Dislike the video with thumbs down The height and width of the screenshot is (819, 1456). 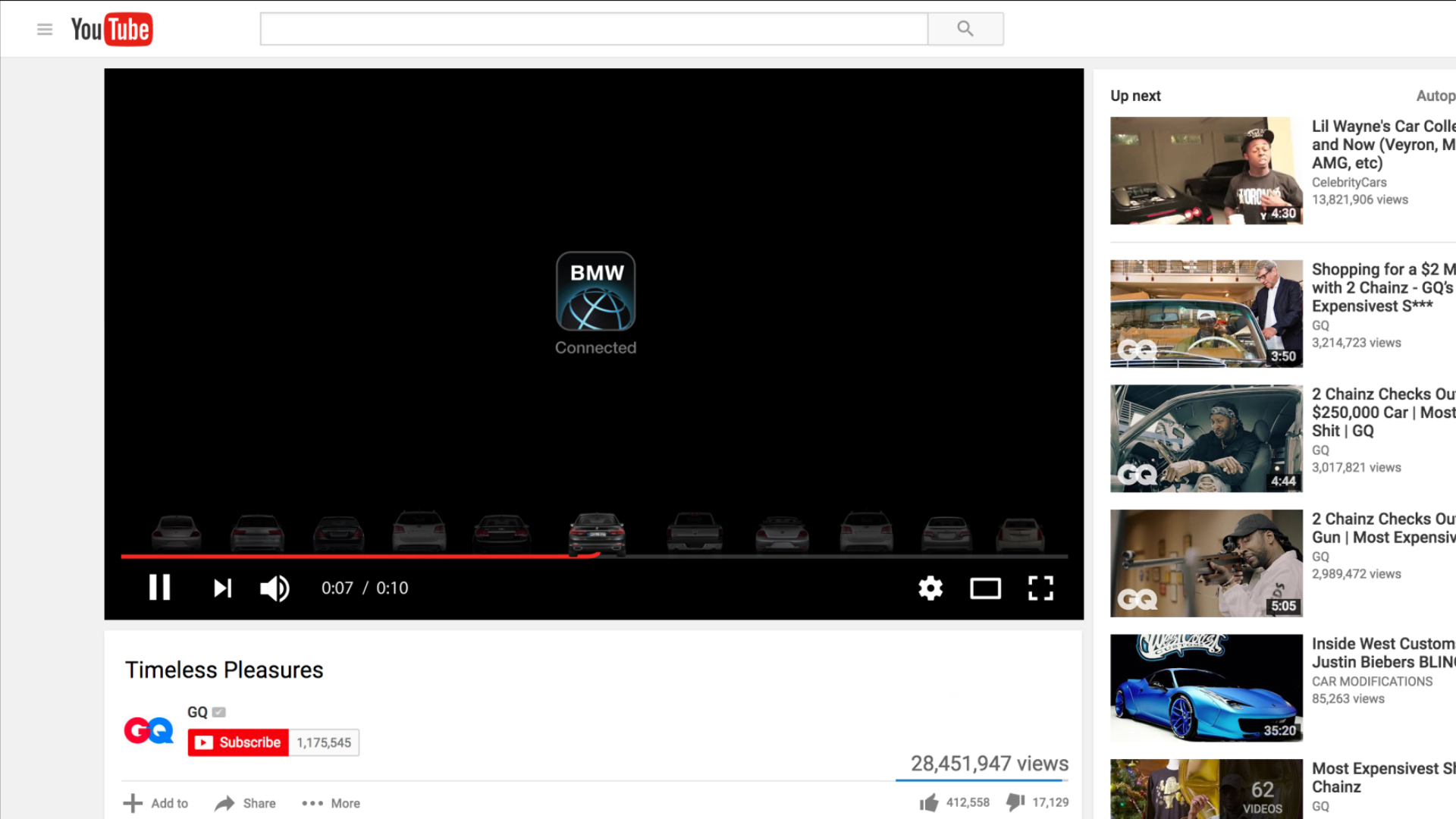pos(1015,802)
